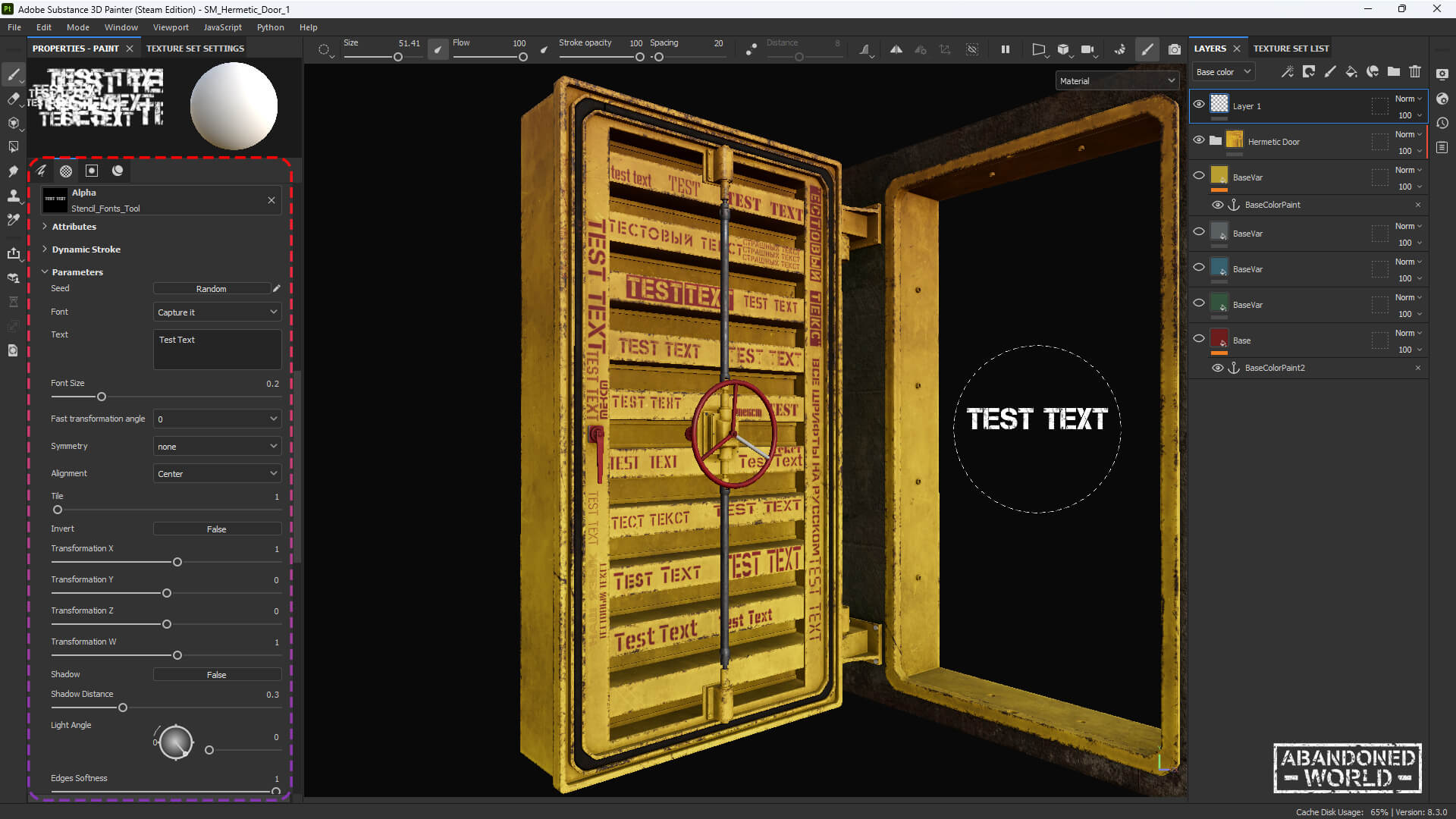Toggle visibility of yellow BaseVar layer
1456x819 pixels.
click(x=1199, y=176)
